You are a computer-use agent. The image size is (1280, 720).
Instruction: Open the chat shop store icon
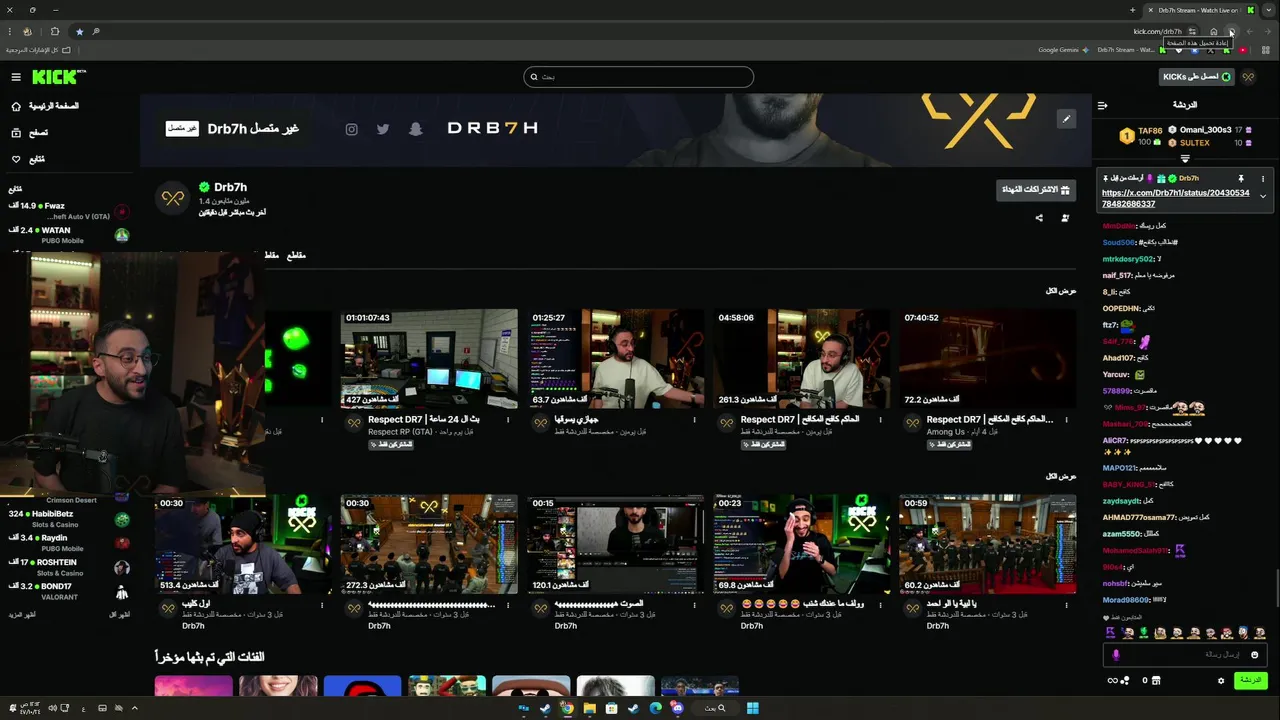coord(1157,681)
